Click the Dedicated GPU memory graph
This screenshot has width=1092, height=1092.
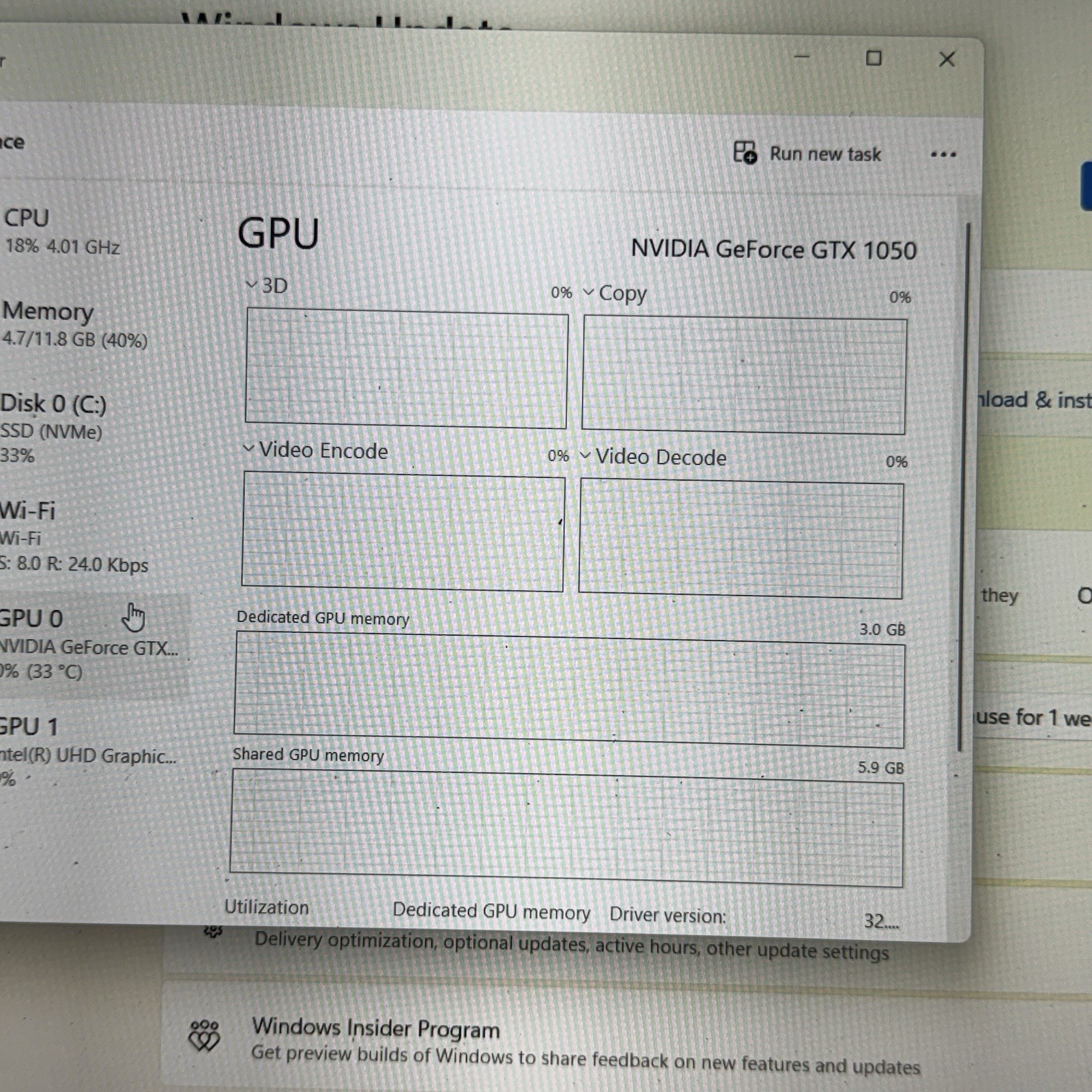point(569,689)
